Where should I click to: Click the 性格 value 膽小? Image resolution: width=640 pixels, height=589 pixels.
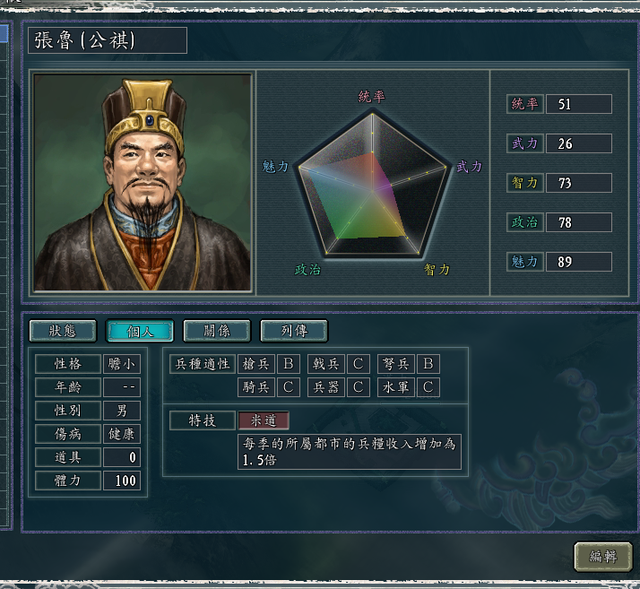122,364
